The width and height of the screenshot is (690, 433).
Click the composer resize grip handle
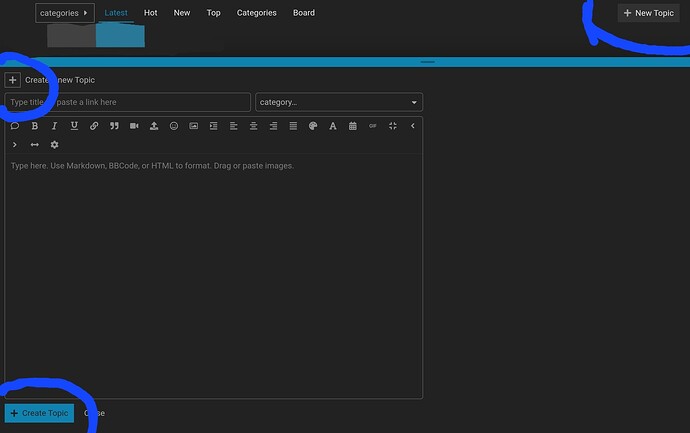[x=427, y=62]
